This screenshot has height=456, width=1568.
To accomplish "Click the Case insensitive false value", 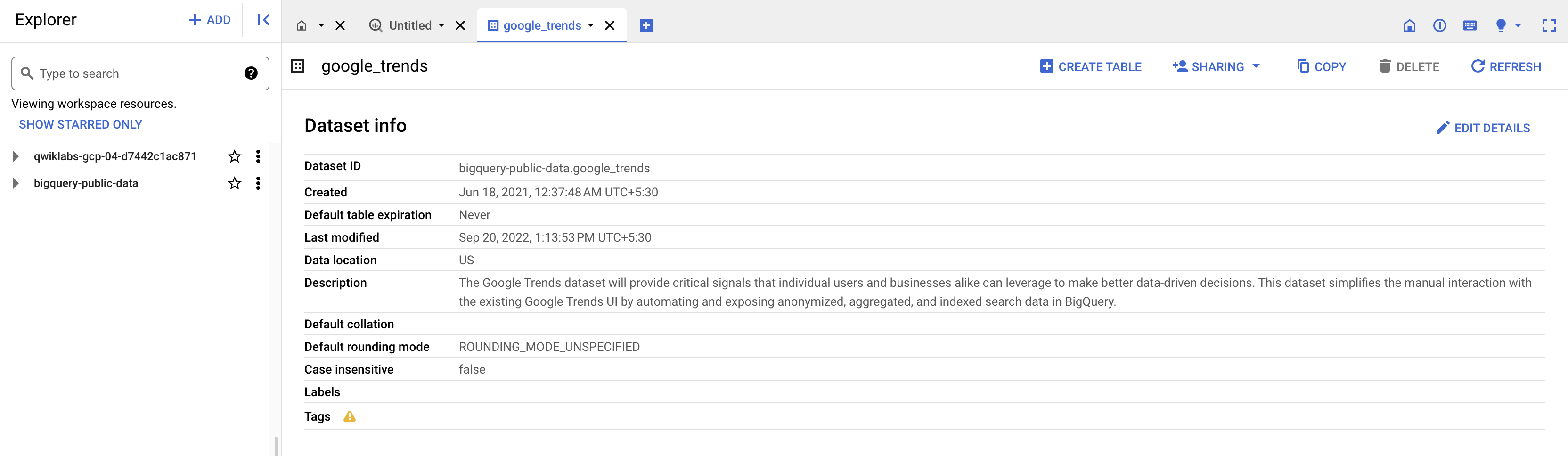I will pos(472,369).
